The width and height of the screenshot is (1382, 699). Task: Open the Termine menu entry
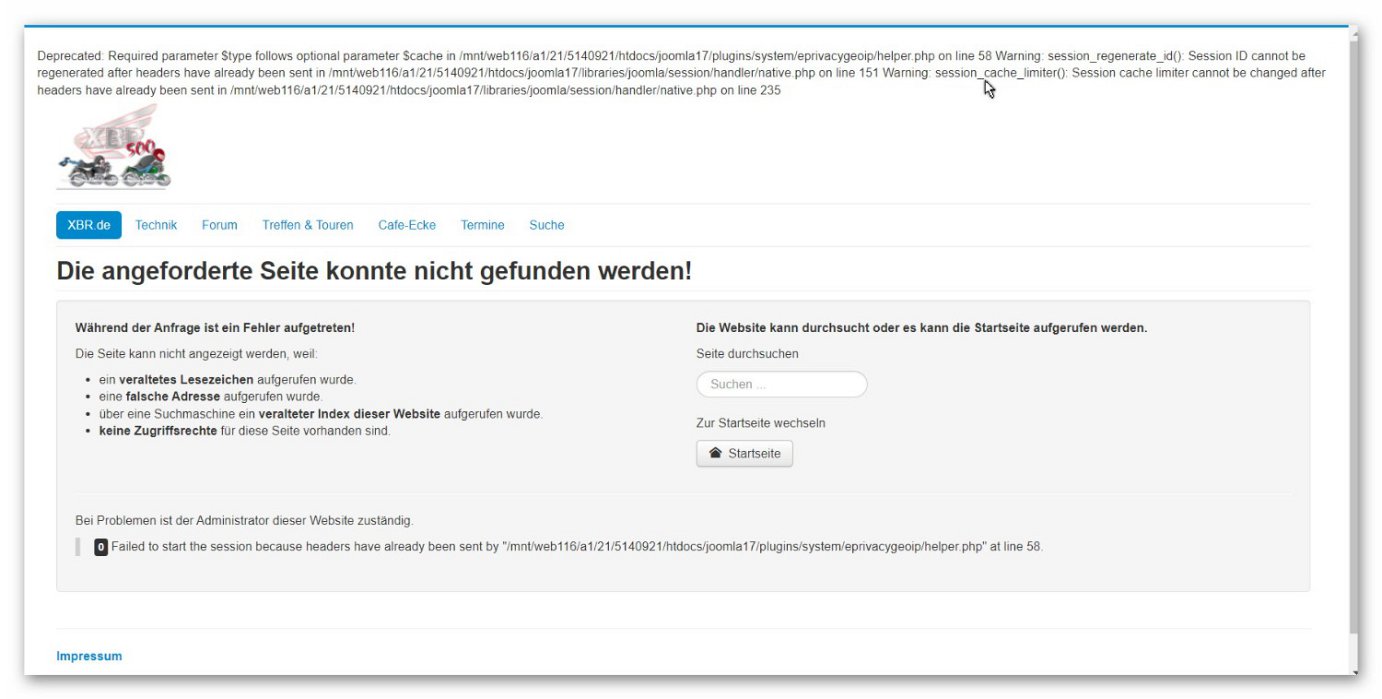coord(482,224)
